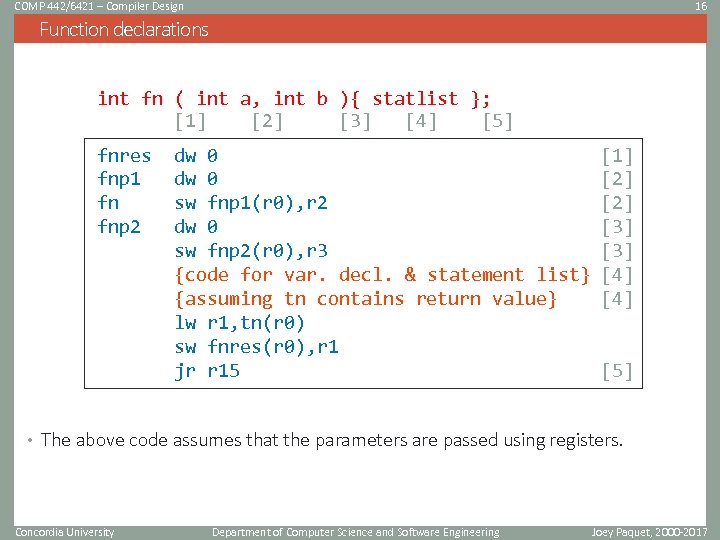This screenshot has height=540, width=720.
Task: Click the instruction "sw fnp2(r0),r3"
Action: pos(251,251)
